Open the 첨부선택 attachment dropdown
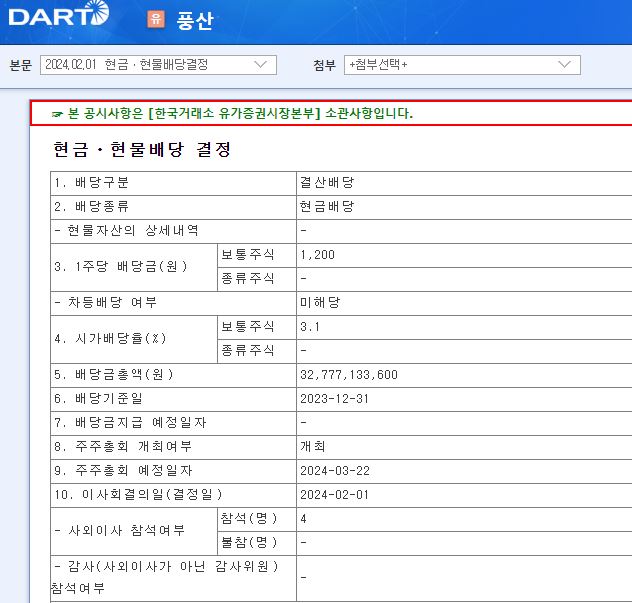Viewport: 632px width, 603px height. [462, 65]
